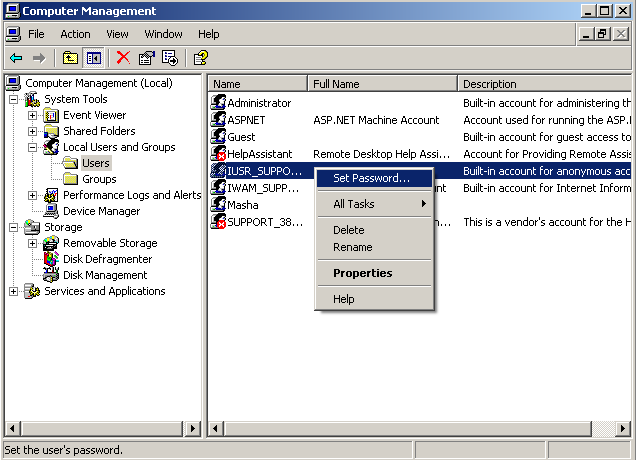This screenshot has height=460, width=636.
Task: Minimize the inner console window
Action: click(x=586, y=34)
